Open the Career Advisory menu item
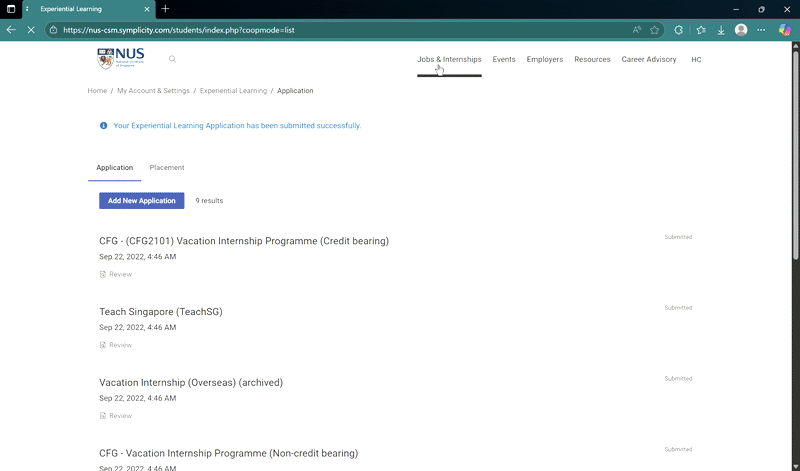The width and height of the screenshot is (800, 471). tap(649, 60)
